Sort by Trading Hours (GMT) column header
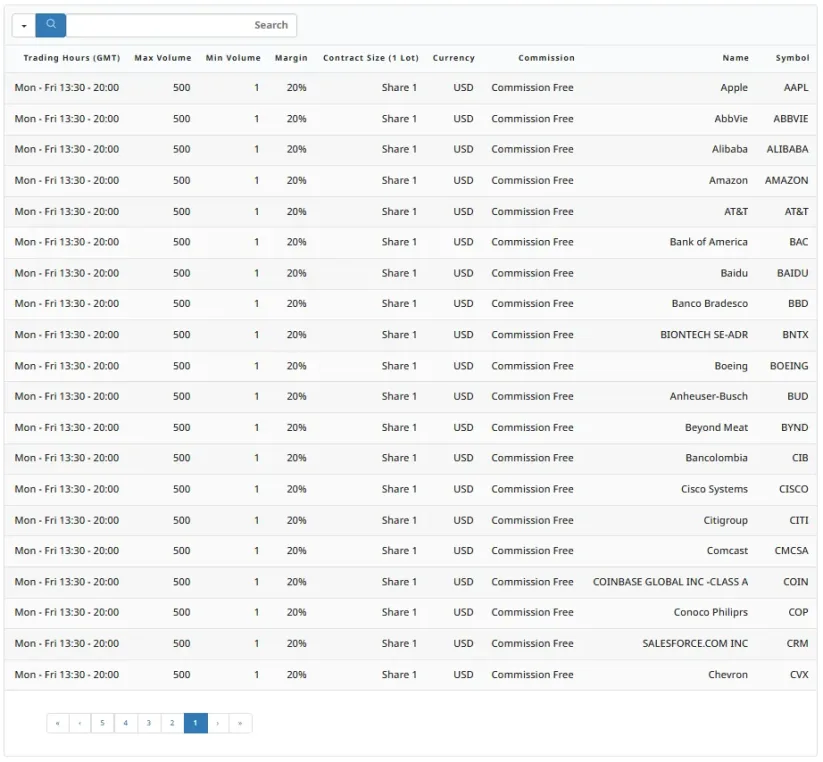 pyautogui.click(x=72, y=58)
